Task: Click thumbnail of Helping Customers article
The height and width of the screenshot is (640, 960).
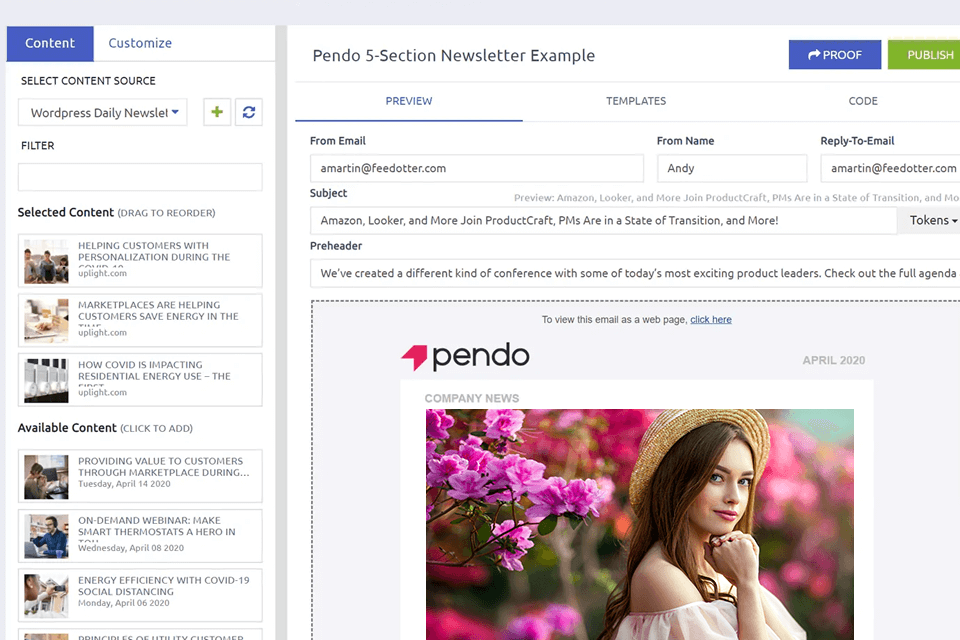Action: [x=47, y=262]
